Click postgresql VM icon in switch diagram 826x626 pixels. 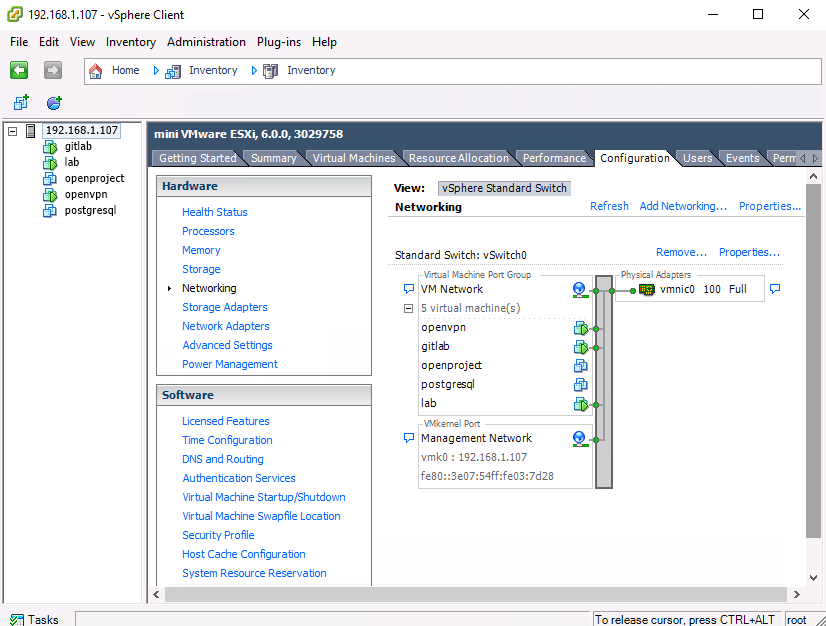[581, 385]
